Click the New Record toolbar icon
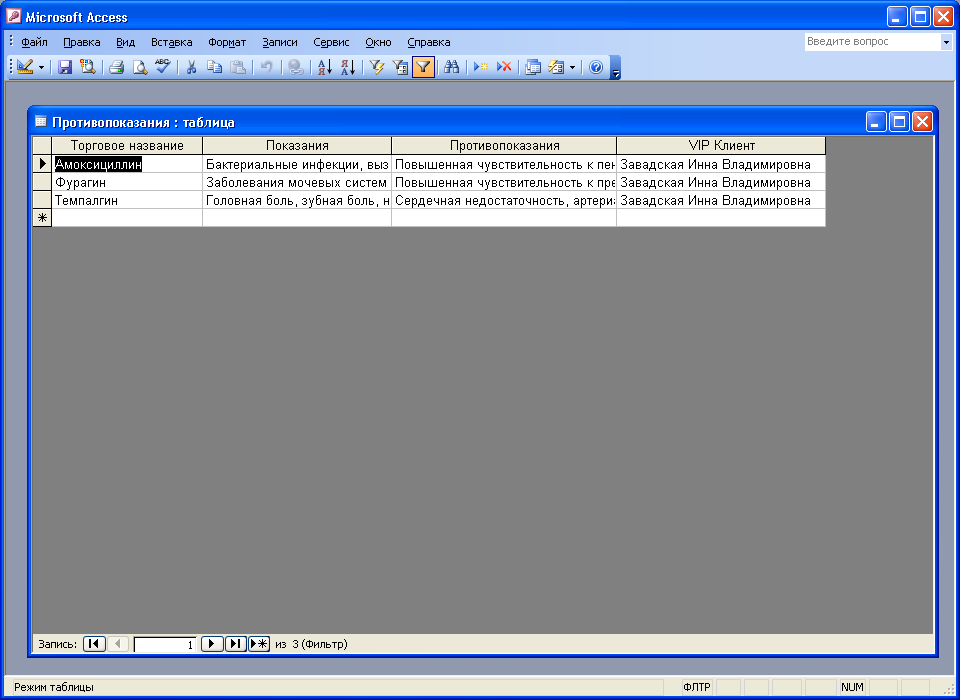This screenshot has width=960, height=700. 481,67
